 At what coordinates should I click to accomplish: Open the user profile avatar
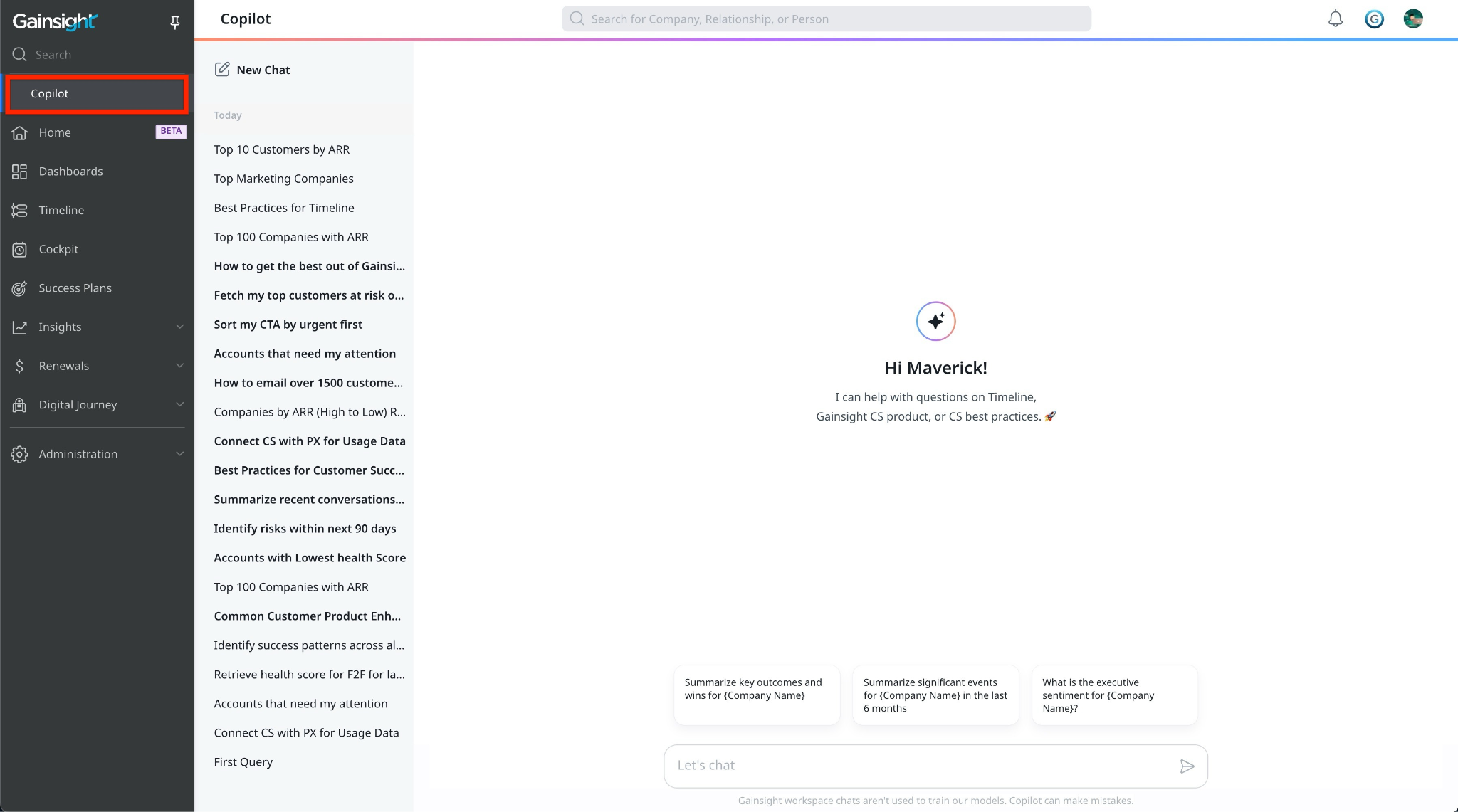[1413, 19]
